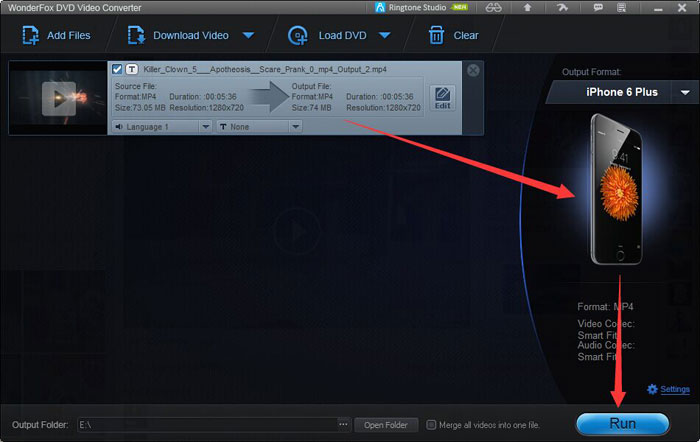Open the iPhone 6 Plus output format dropdown
Viewport: 700px width, 442px height.
tap(685, 92)
